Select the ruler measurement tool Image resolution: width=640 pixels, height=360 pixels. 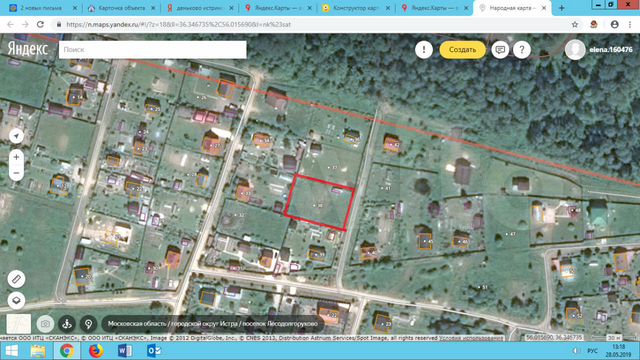tap(16, 279)
